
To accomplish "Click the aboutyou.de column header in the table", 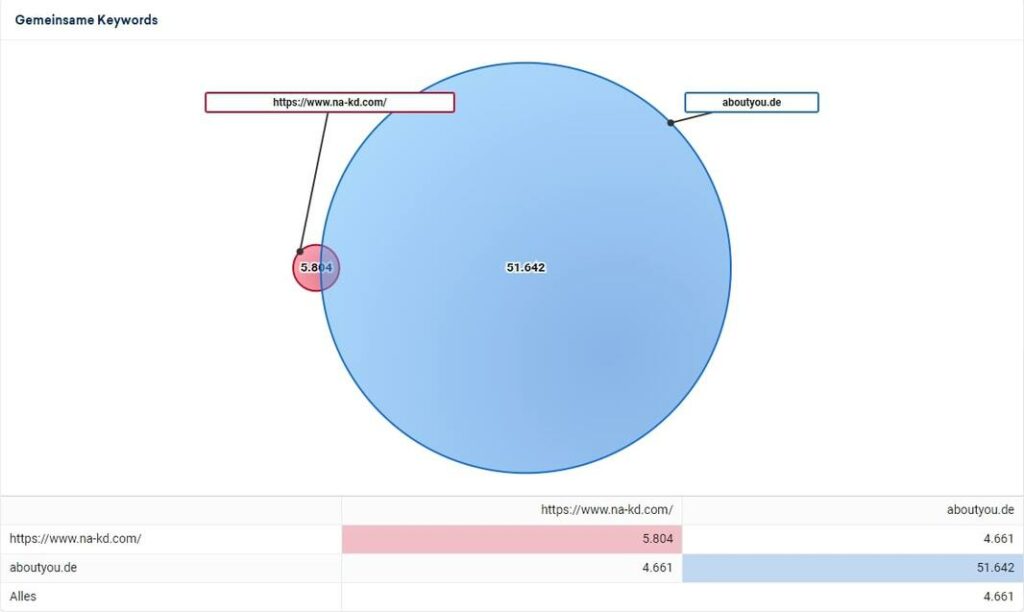I will pyautogui.click(x=979, y=510).
